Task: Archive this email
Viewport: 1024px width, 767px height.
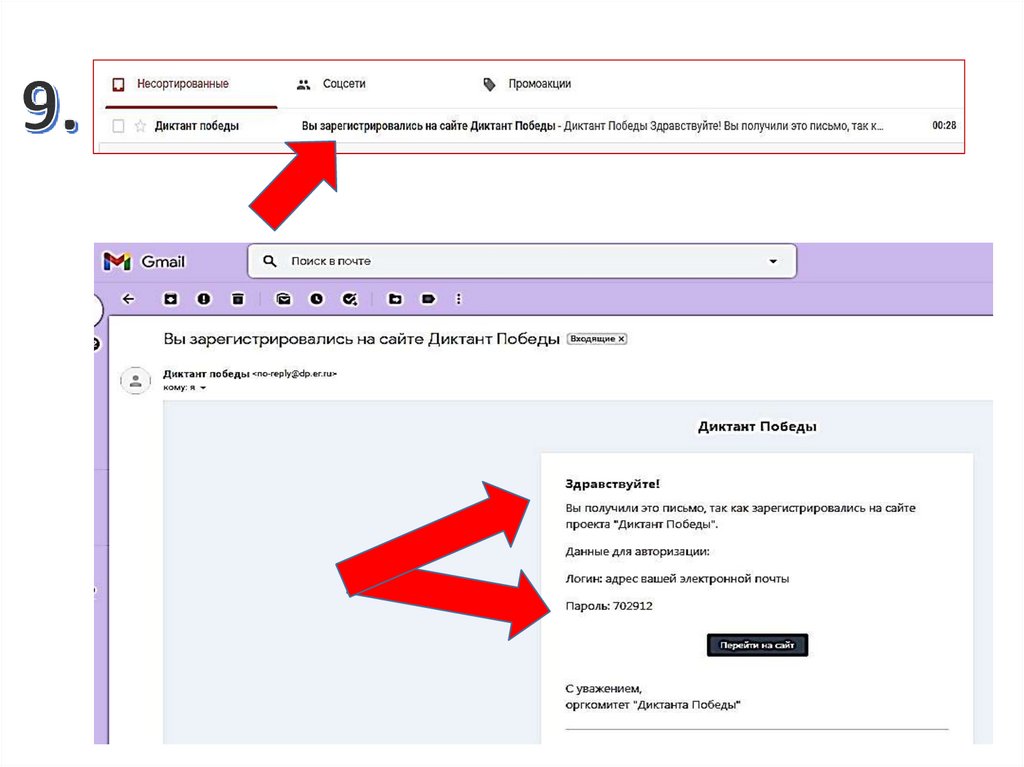Action: click(x=170, y=299)
